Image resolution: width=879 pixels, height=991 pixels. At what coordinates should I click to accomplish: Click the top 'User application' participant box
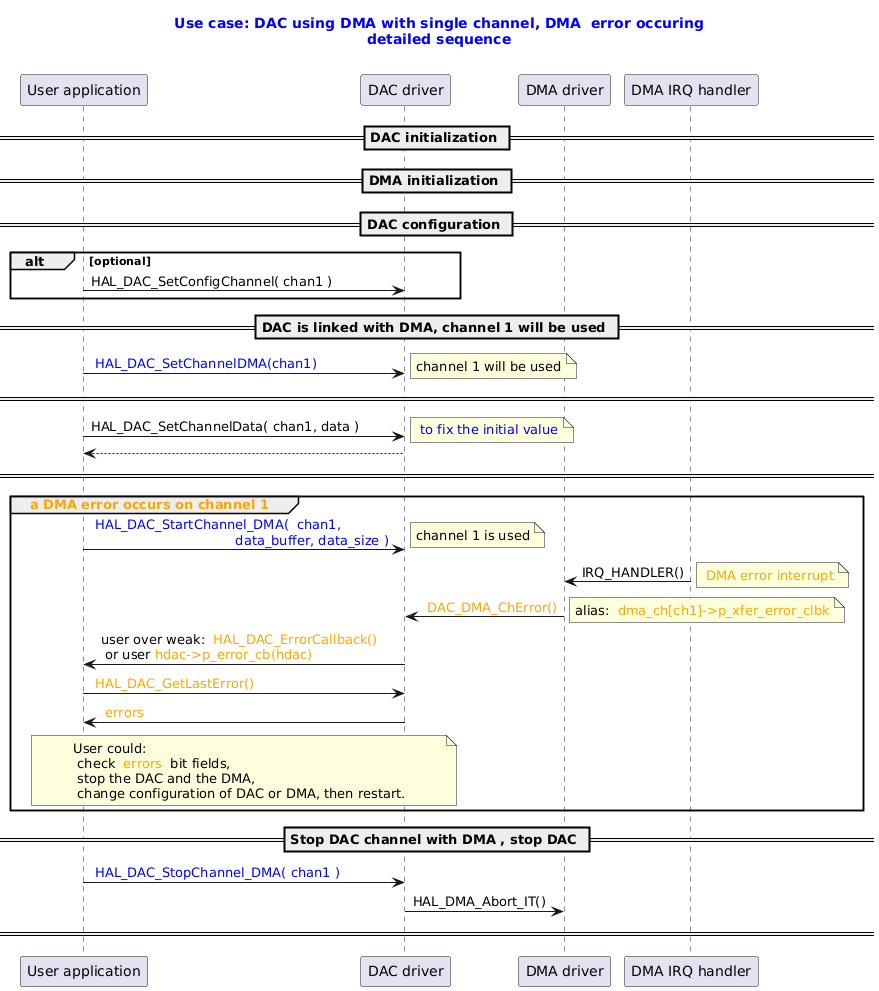coord(83,89)
